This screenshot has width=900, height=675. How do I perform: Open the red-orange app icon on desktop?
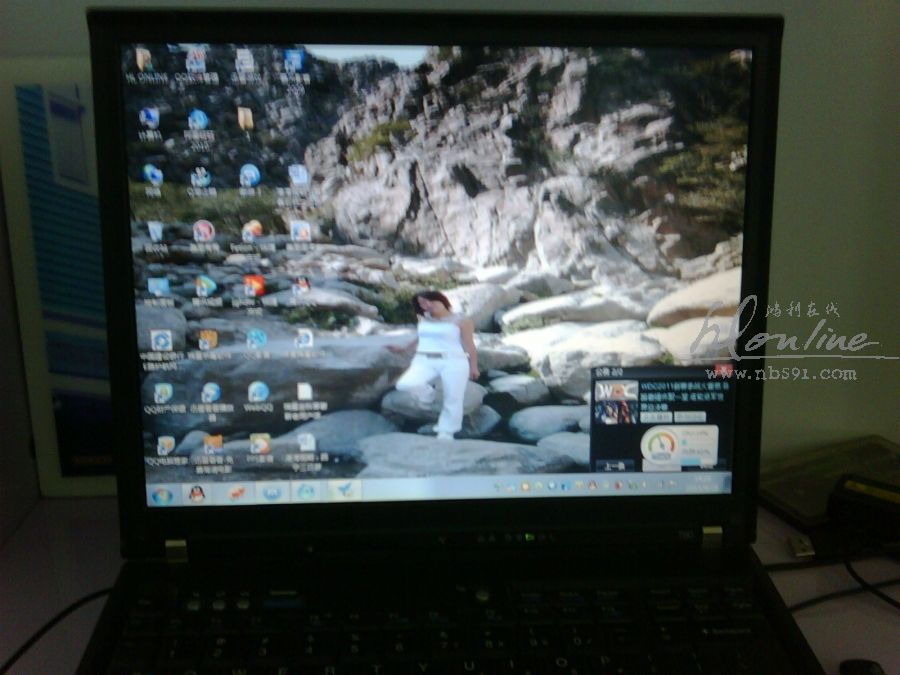click(x=254, y=286)
